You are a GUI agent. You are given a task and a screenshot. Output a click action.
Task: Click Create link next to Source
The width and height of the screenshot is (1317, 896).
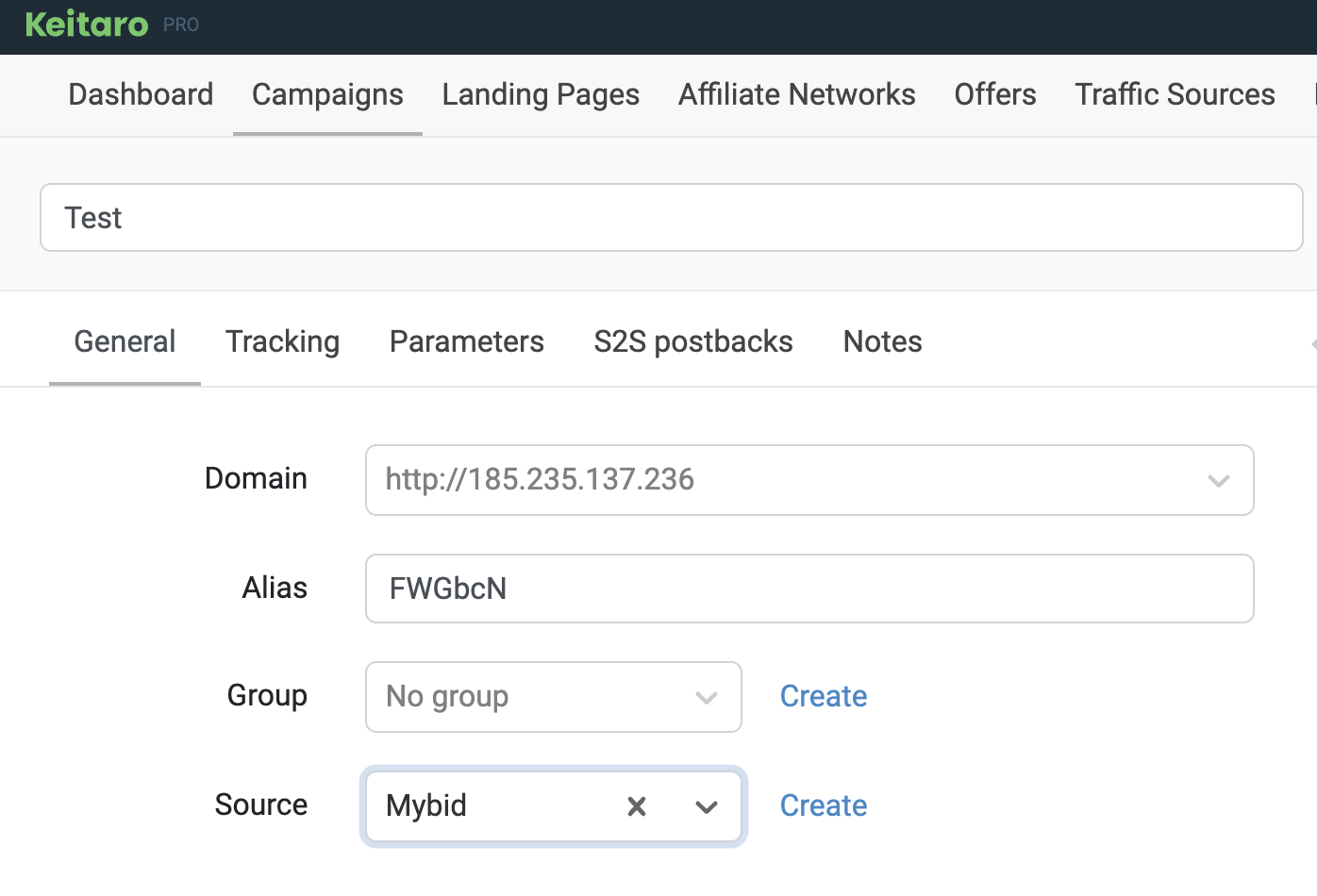point(823,805)
